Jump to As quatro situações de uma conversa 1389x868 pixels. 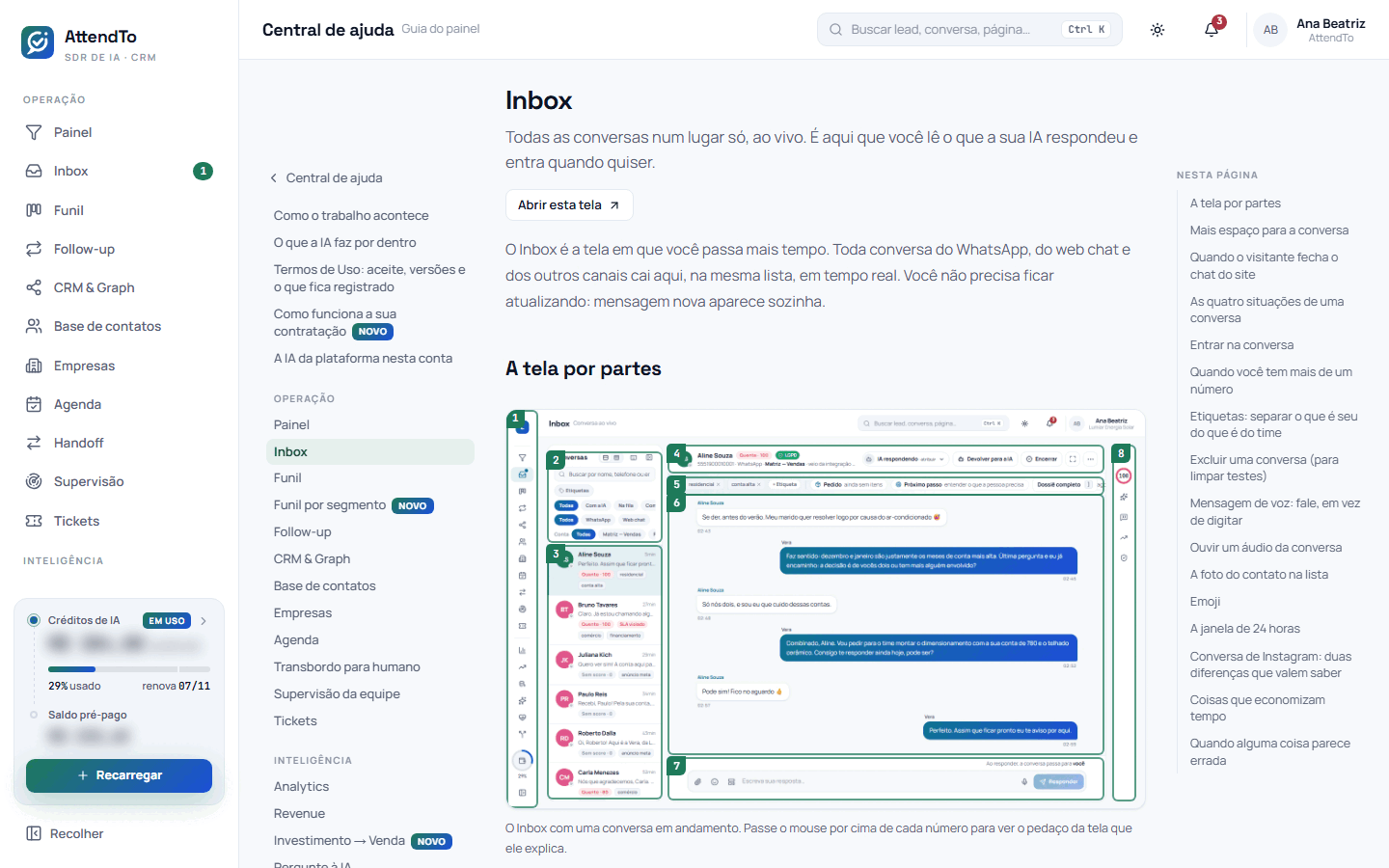click(x=1267, y=310)
